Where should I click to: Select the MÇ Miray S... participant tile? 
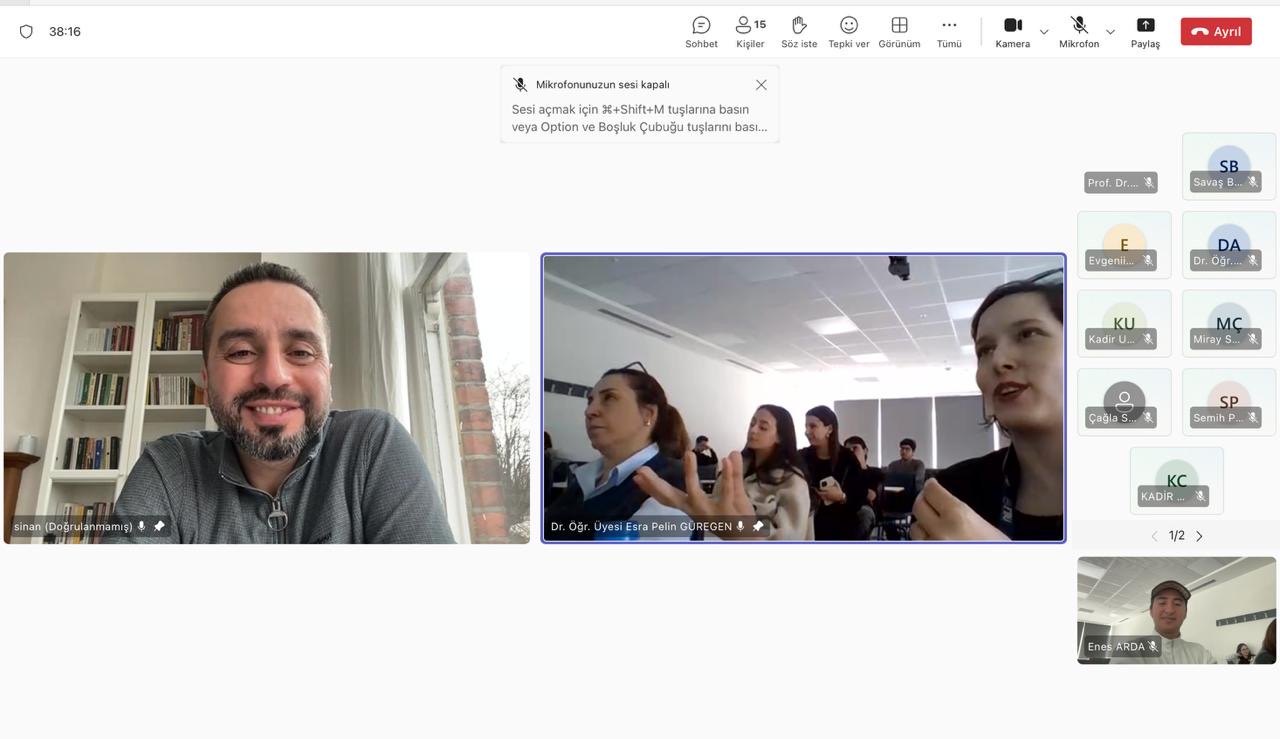1229,323
